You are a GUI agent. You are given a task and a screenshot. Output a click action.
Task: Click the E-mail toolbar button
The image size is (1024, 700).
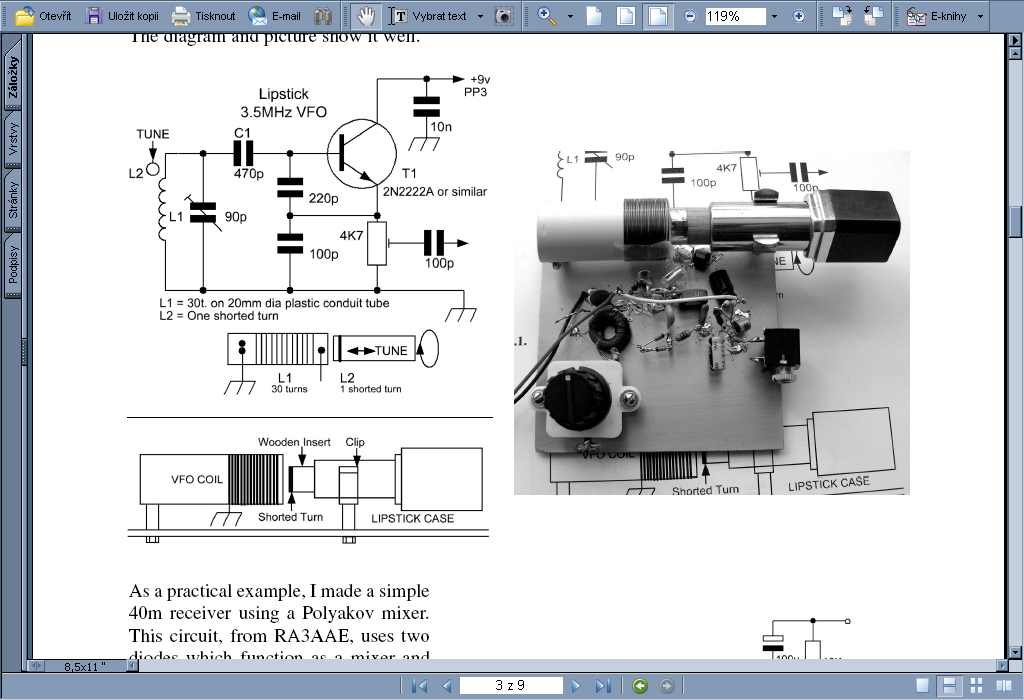tap(275, 16)
